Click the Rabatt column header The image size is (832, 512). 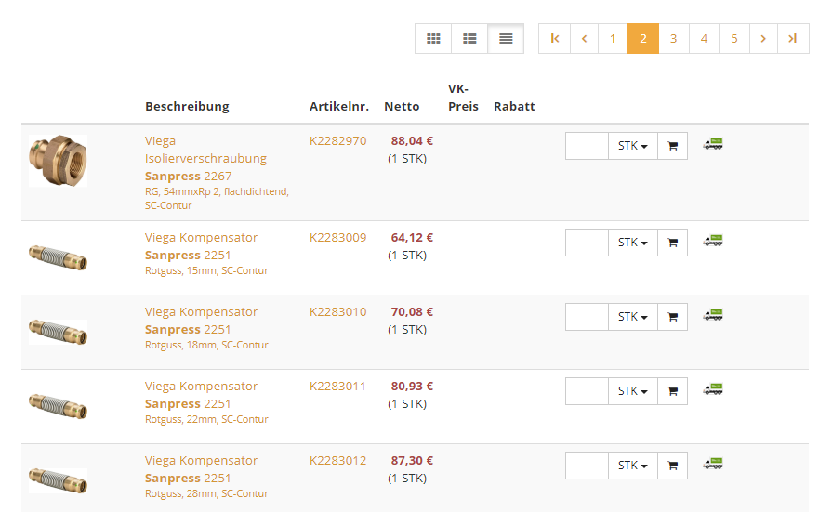pyautogui.click(x=514, y=107)
